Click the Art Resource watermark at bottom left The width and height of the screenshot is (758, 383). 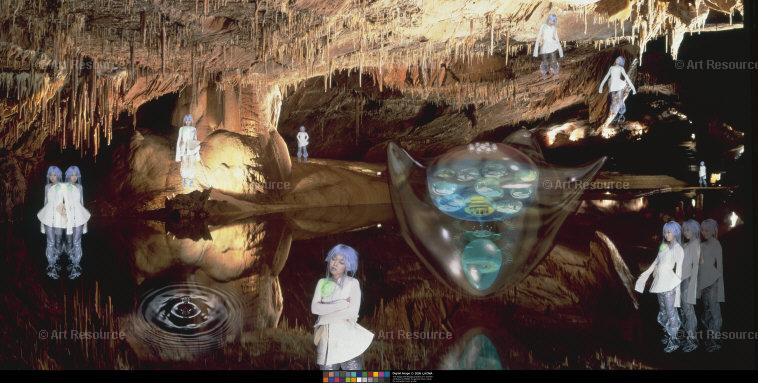tap(82, 335)
